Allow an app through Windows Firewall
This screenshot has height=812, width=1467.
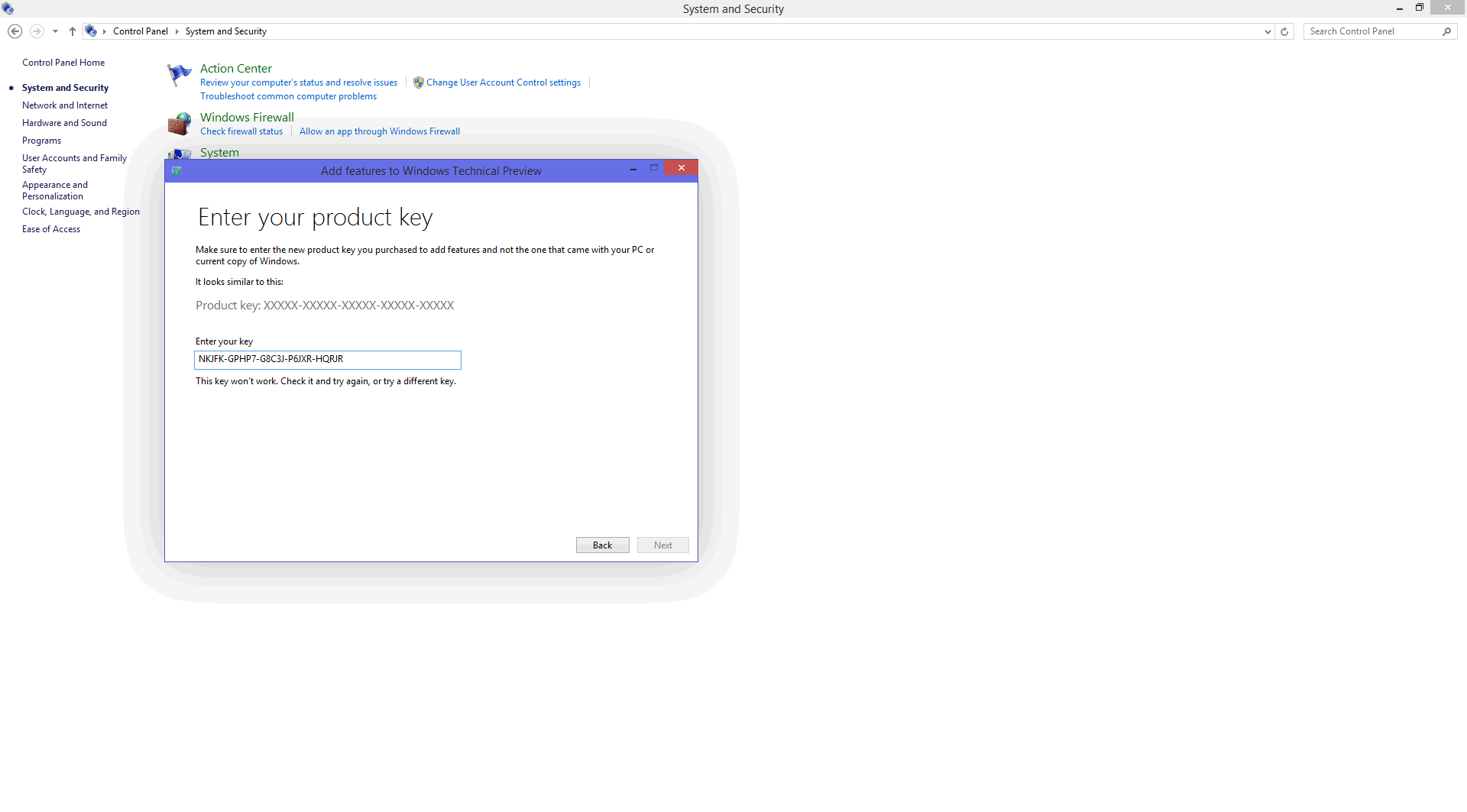click(380, 131)
